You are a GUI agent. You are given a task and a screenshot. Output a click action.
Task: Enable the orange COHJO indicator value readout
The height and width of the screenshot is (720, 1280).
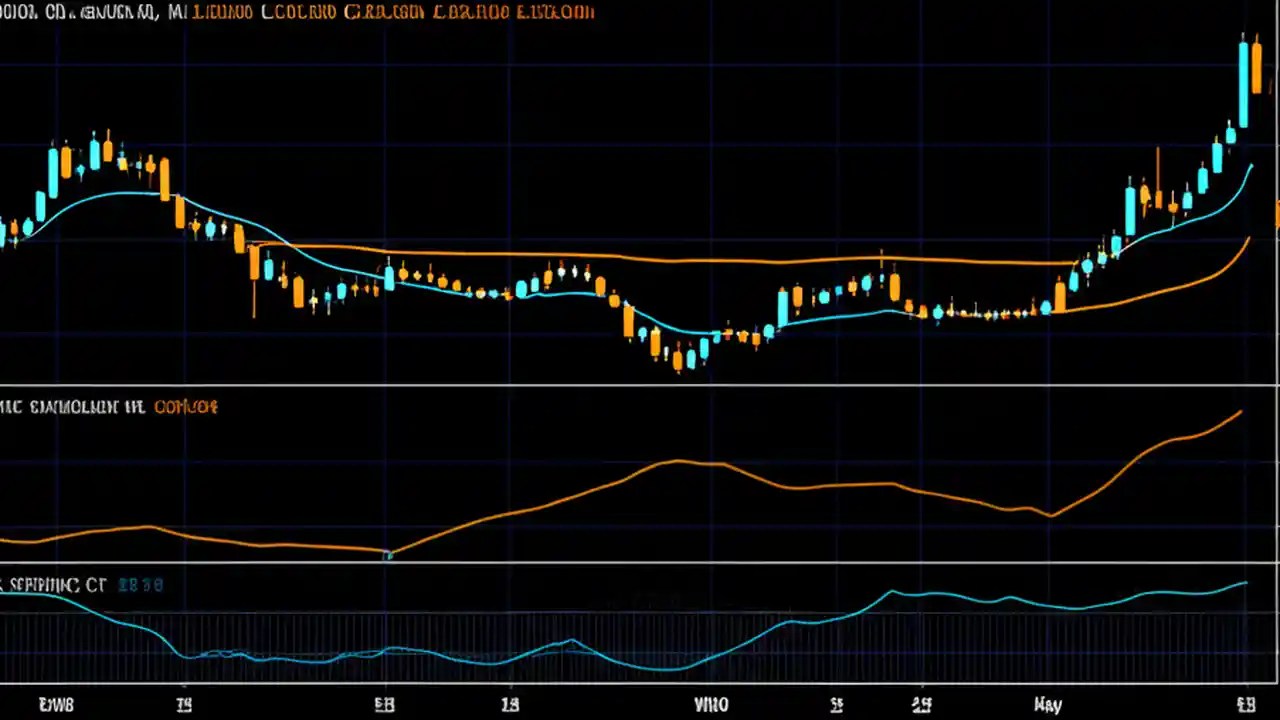coord(185,407)
